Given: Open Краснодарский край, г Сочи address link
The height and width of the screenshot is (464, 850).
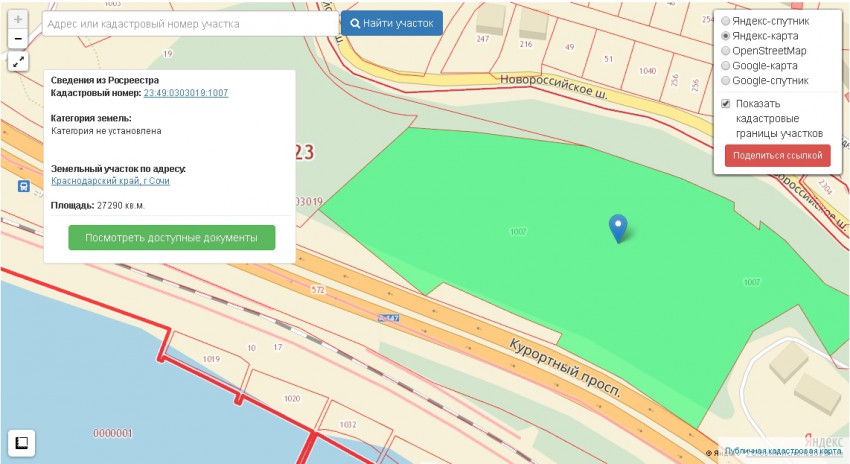Looking at the screenshot, I should coord(111,181).
